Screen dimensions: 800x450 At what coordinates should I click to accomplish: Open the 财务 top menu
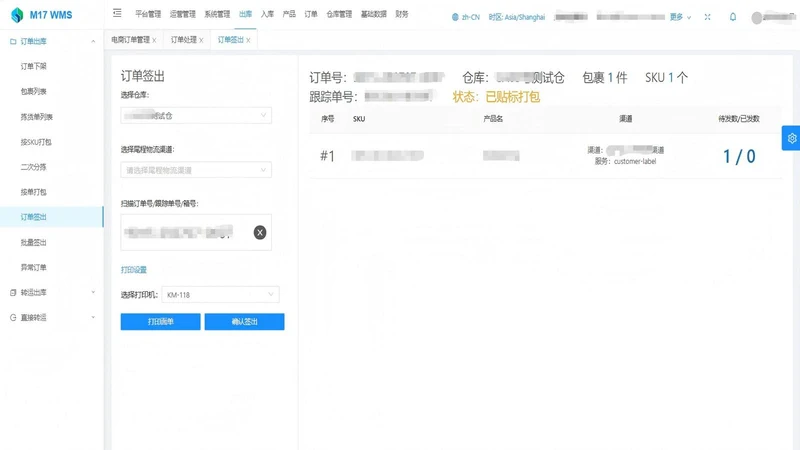pyautogui.click(x=402, y=14)
